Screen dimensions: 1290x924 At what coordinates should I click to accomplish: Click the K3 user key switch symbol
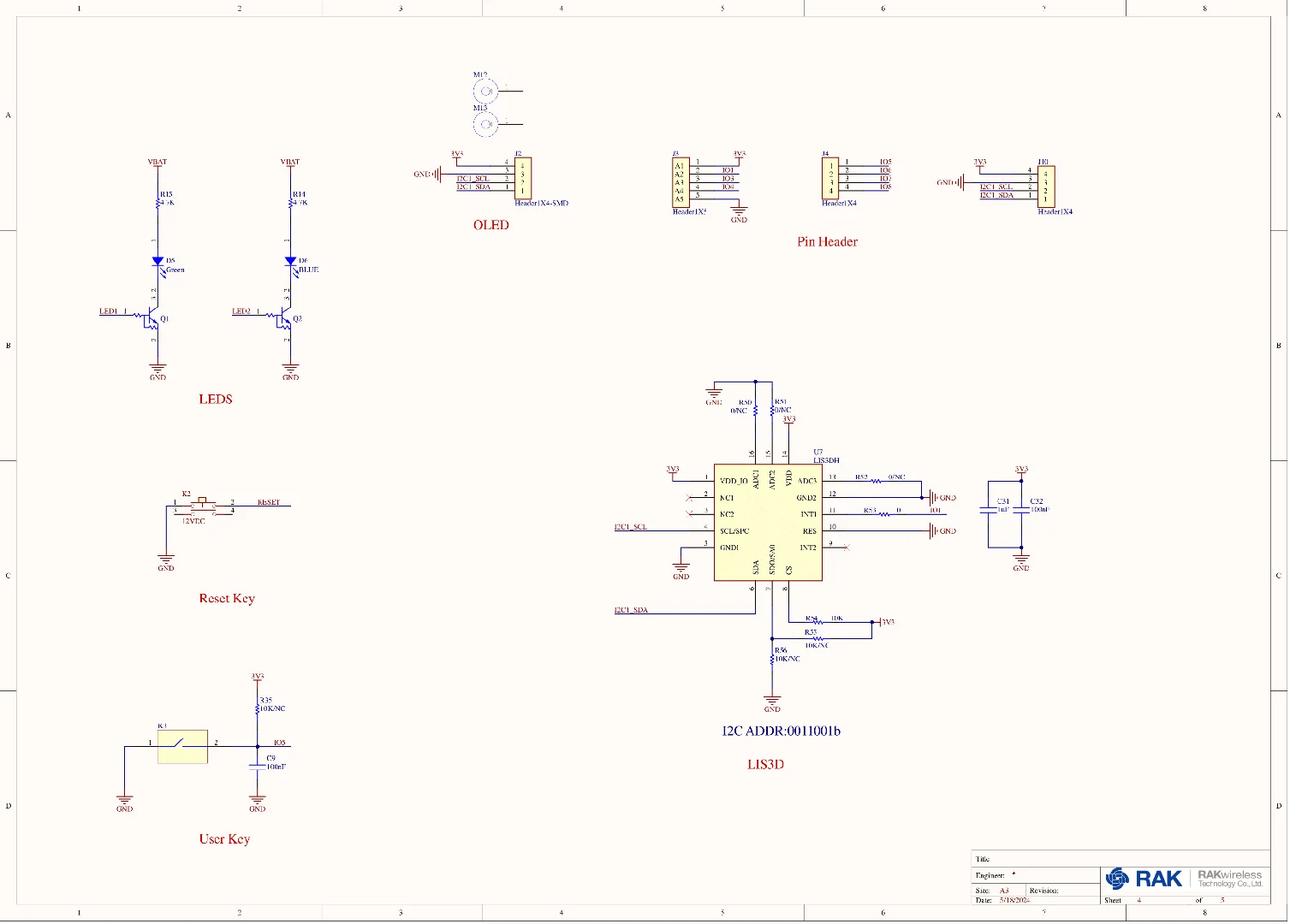click(182, 746)
